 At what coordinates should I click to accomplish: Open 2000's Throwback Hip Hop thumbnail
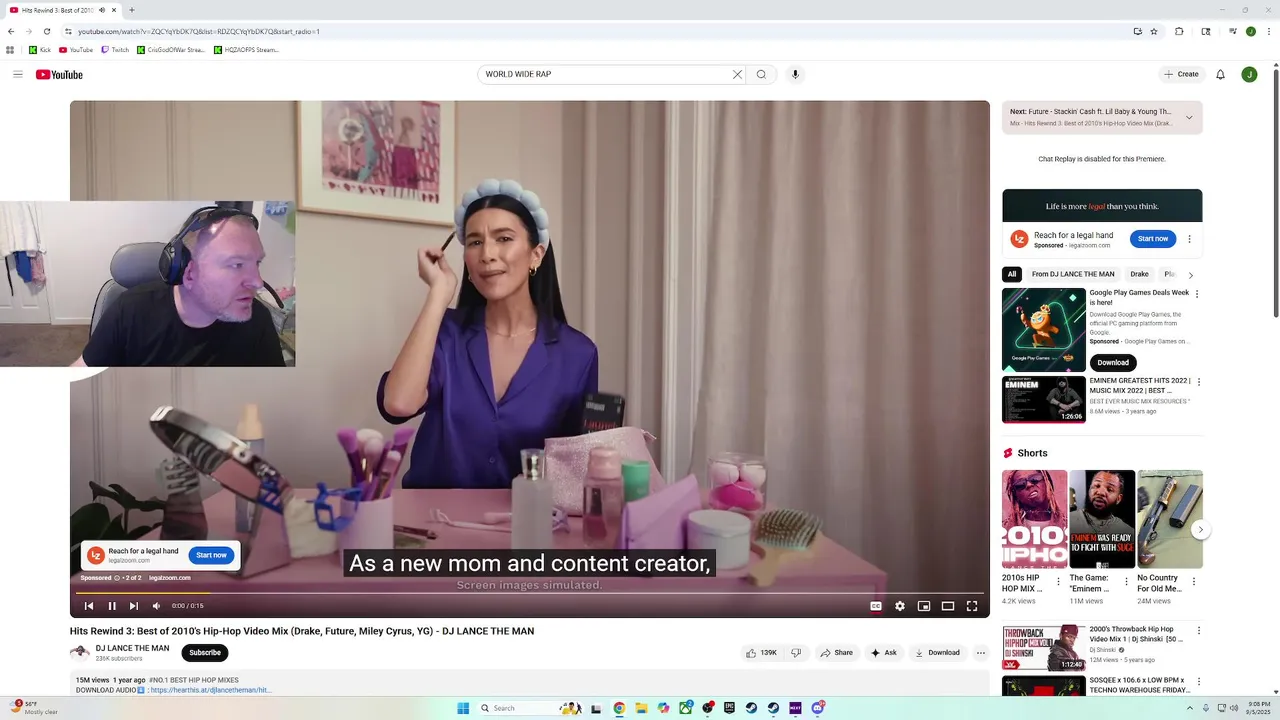[1044, 648]
